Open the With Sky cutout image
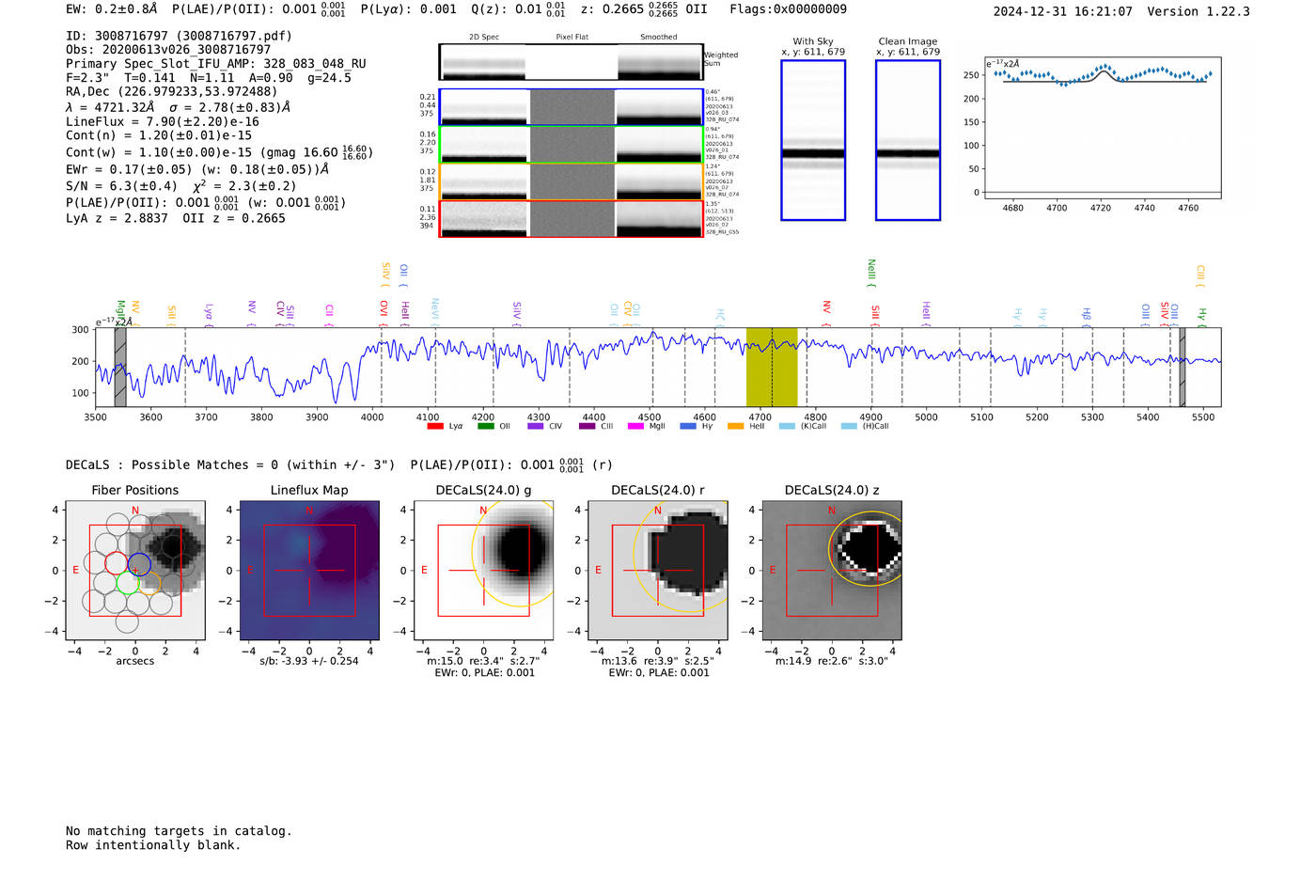The width and height of the screenshot is (1316, 896). click(x=813, y=140)
